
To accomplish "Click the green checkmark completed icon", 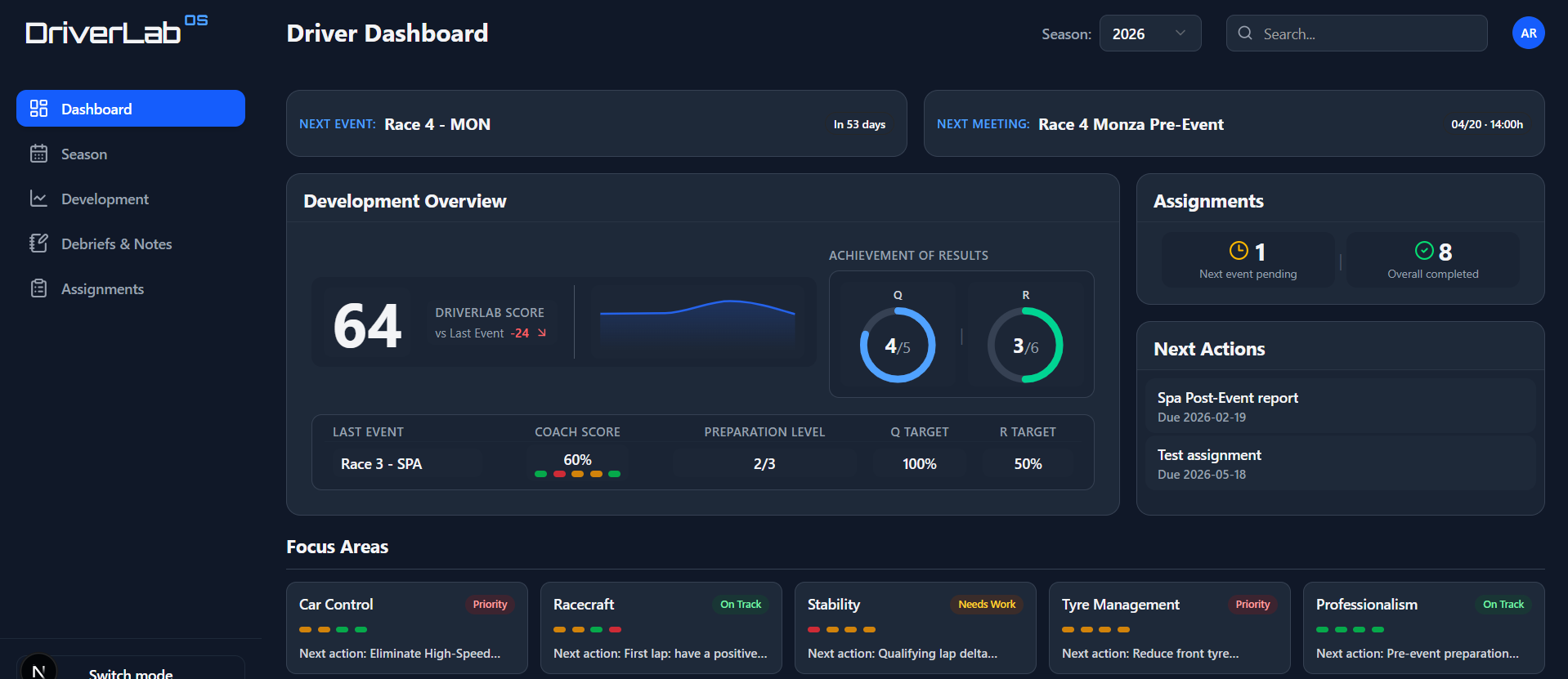I will pos(1424,251).
